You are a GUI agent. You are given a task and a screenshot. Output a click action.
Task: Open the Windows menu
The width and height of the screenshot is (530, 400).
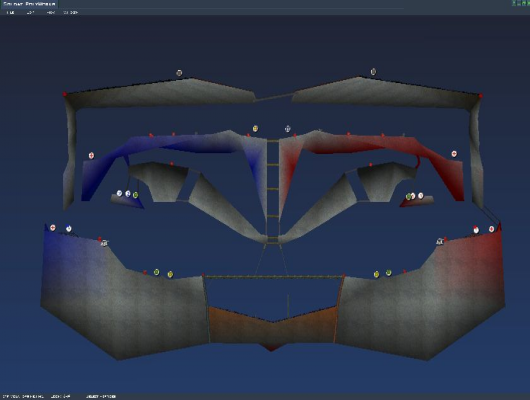(71, 13)
